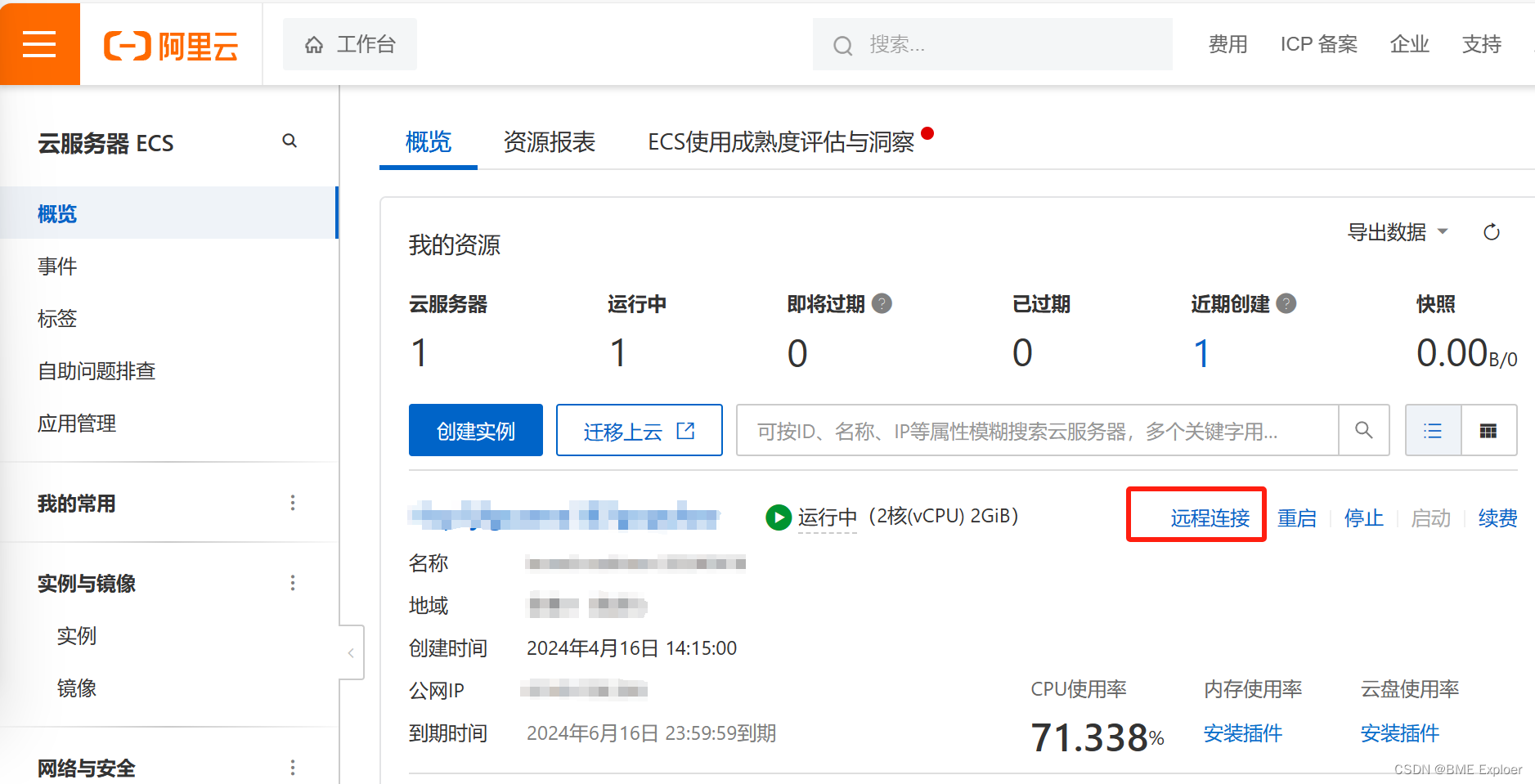Click the 云服务器 ECS sidebar title
The height and width of the screenshot is (784, 1535).
[105, 144]
